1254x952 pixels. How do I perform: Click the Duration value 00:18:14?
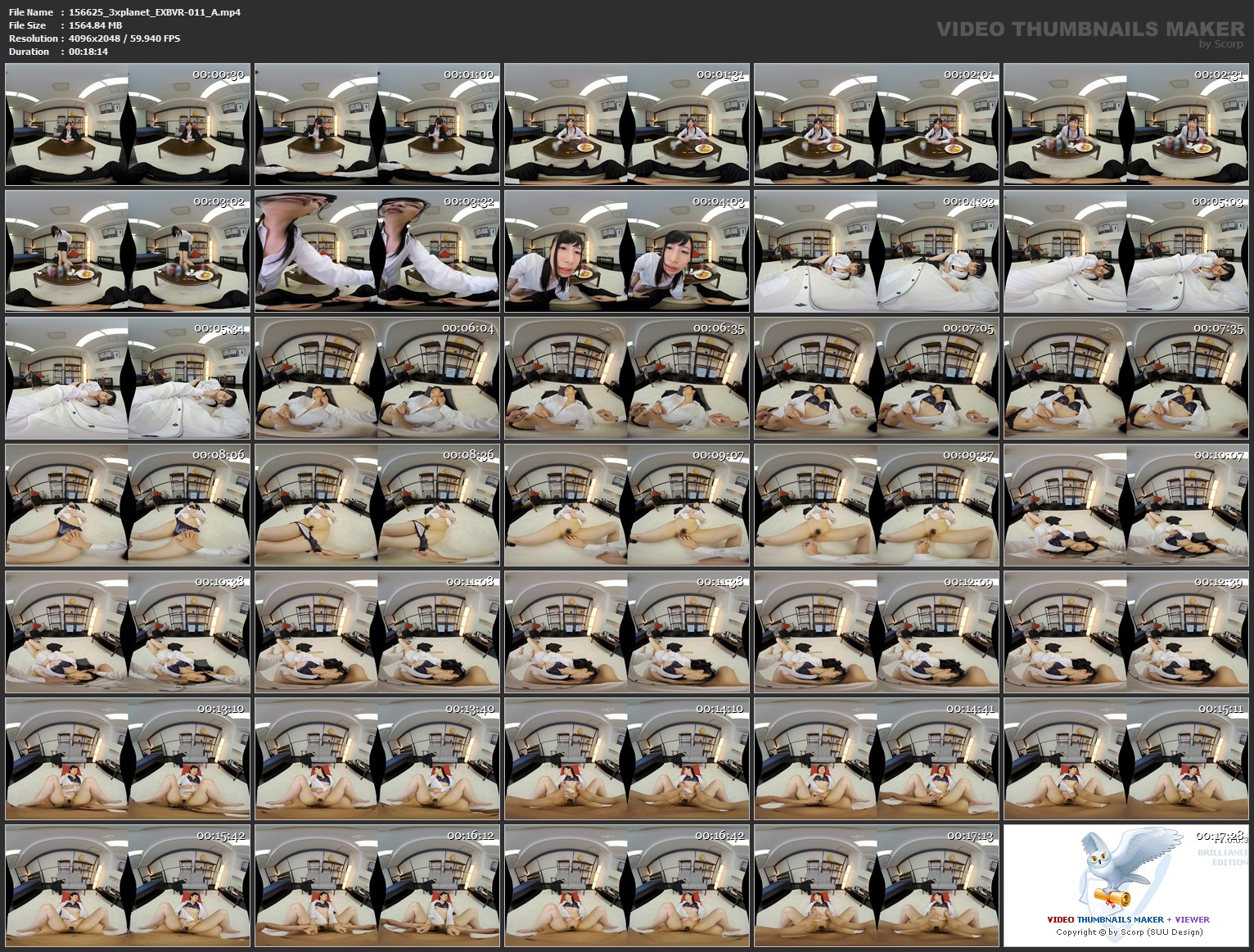coord(88,52)
